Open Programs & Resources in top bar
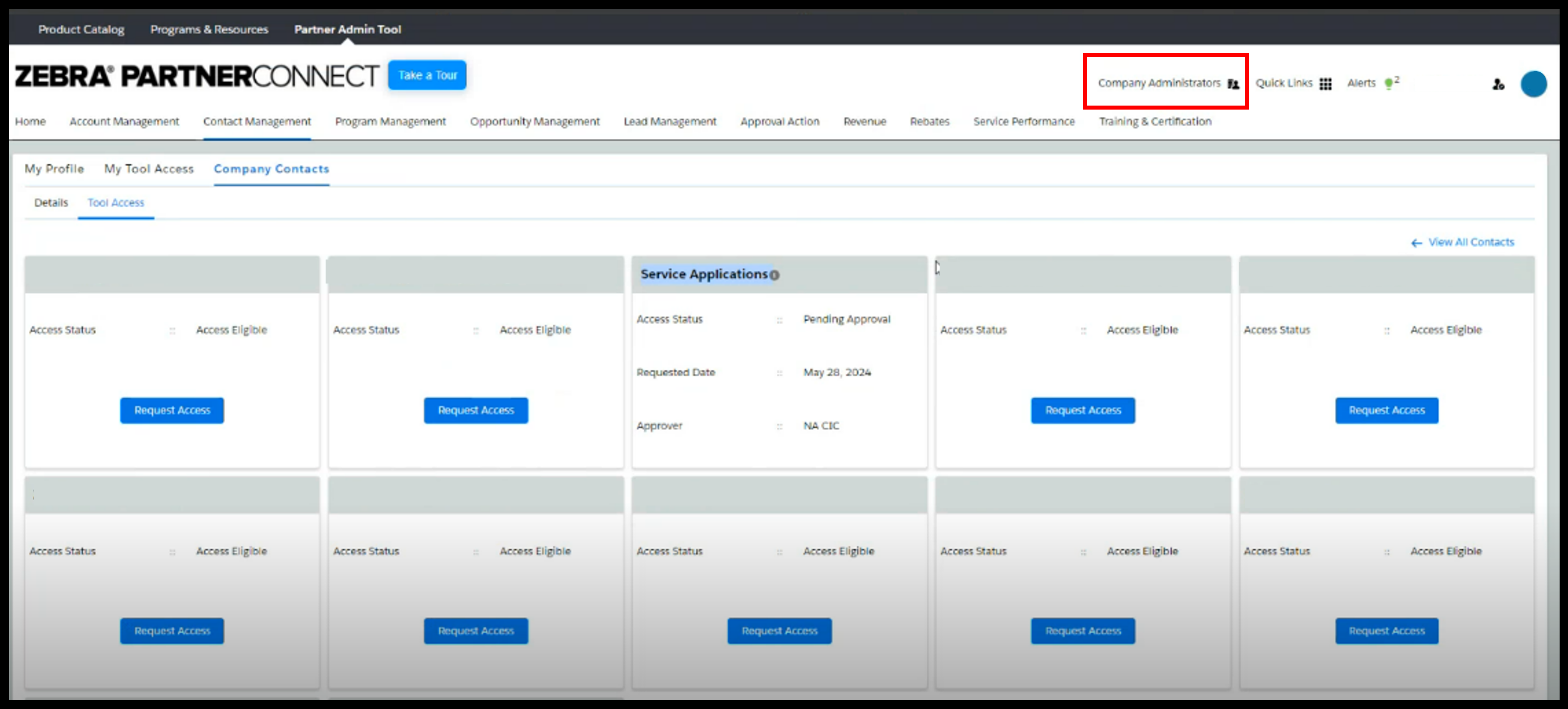The image size is (1568, 709). point(209,29)
